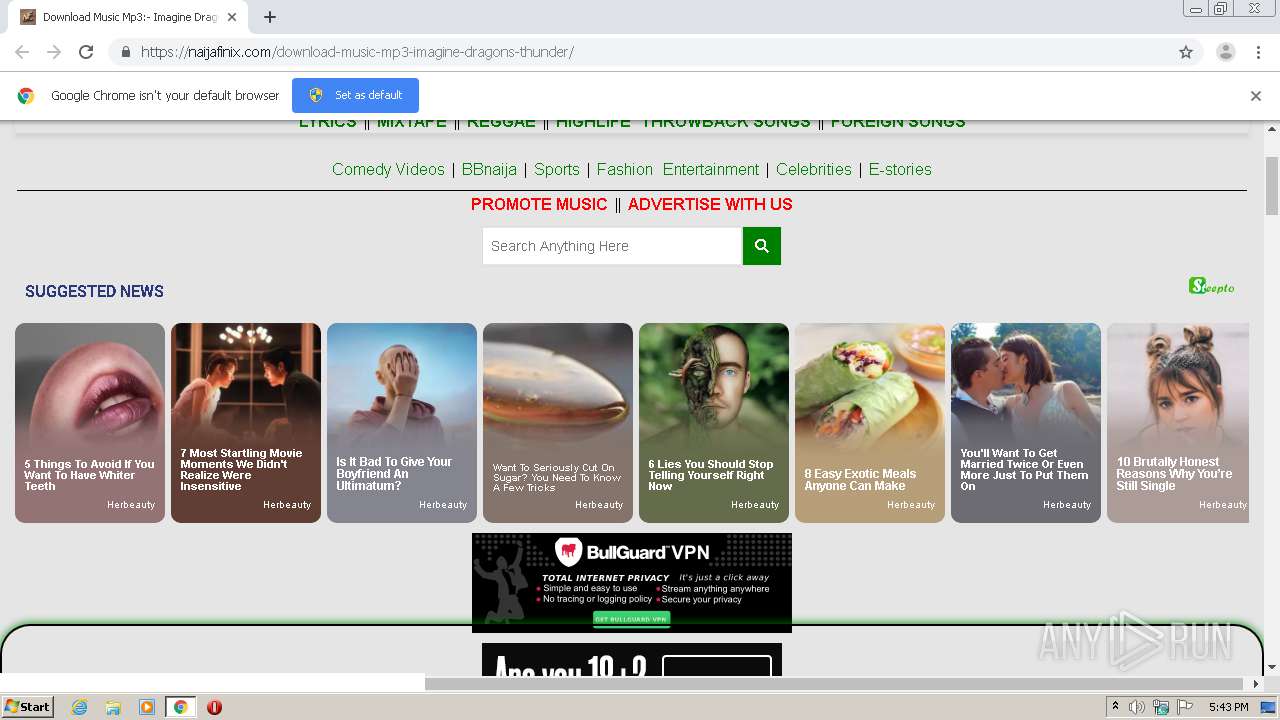
Task: Open the Chrome three-dot menu
Action: pos(1258,52)
